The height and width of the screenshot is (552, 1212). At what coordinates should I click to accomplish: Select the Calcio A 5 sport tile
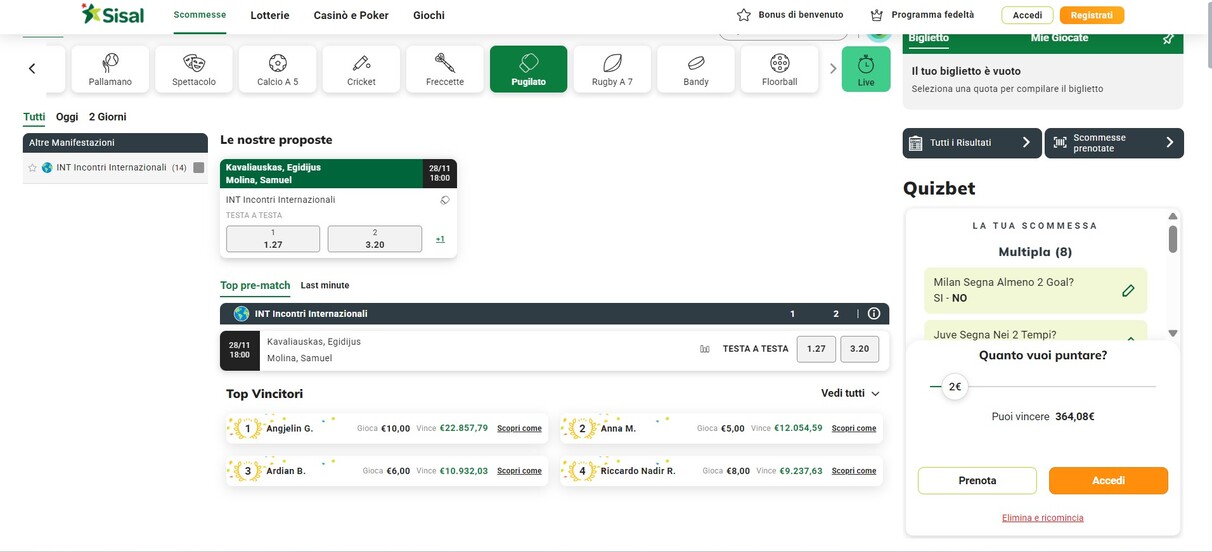[x=278, y=69]
